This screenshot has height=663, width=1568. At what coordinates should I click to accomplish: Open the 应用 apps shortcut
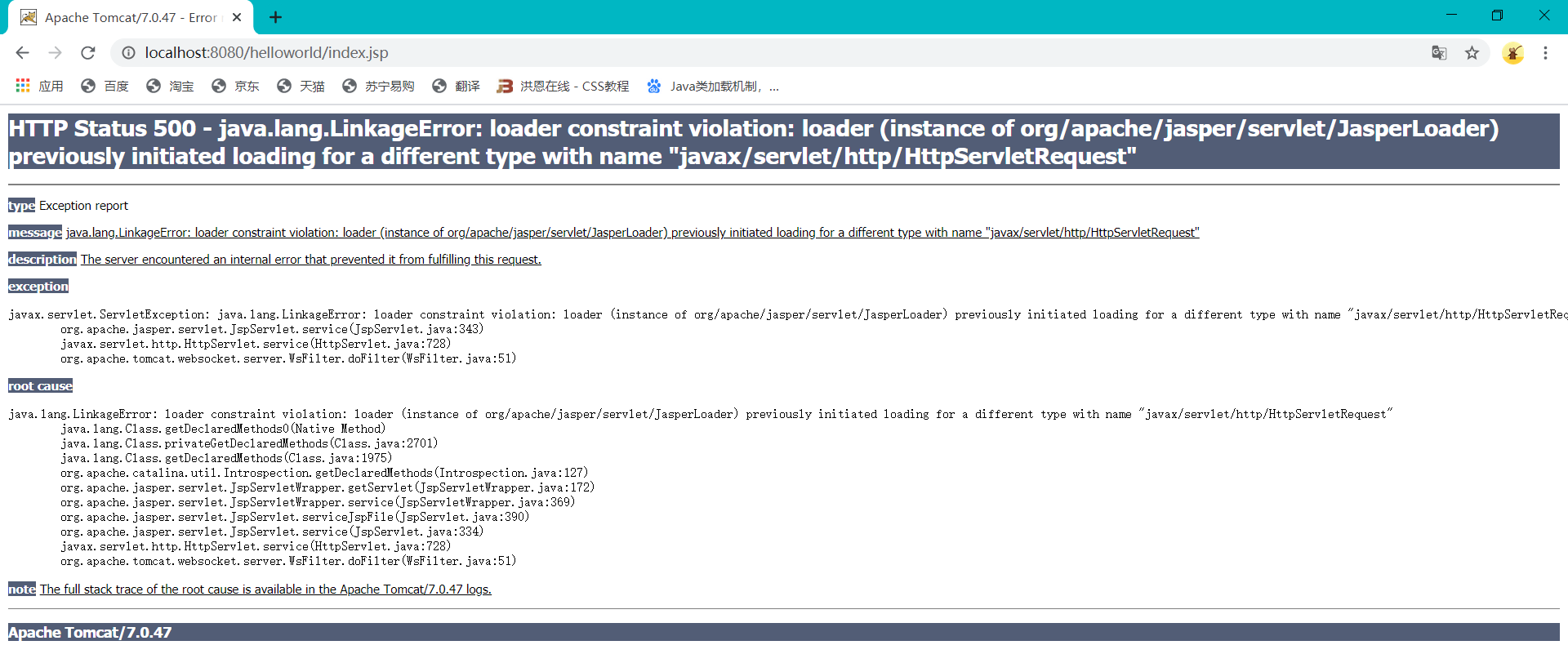click(x=38, y=86)
